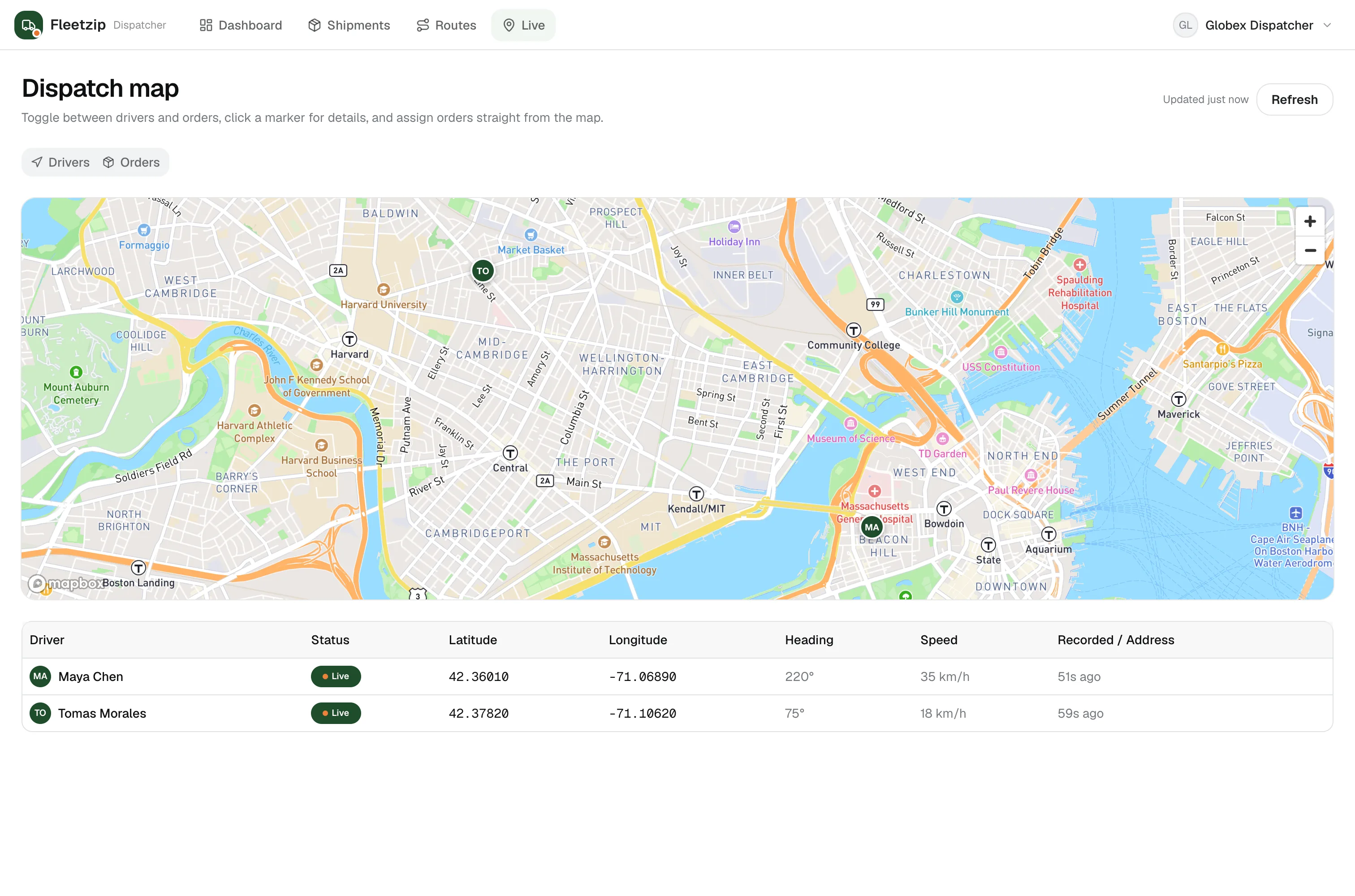Click the MA driver marker on map

(872, 527)
